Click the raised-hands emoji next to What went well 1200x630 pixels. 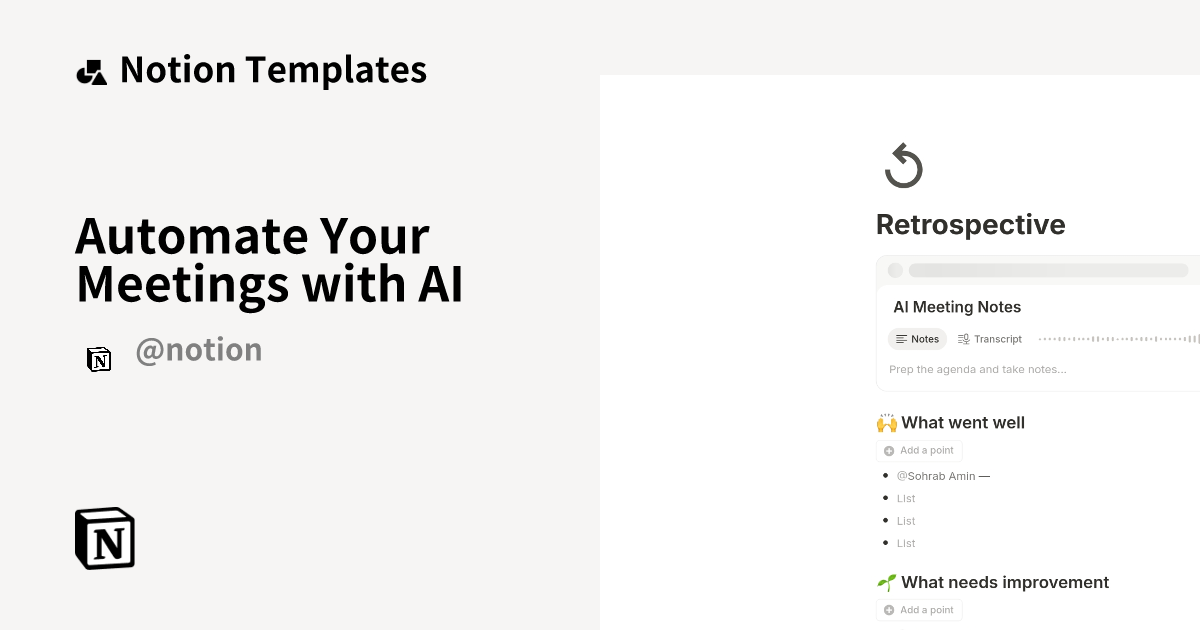(886, 422)
